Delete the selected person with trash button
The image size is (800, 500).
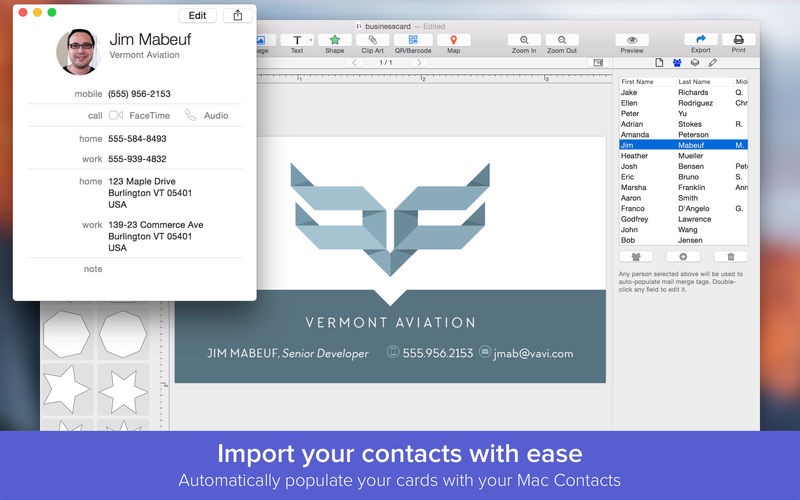[731, 257]
